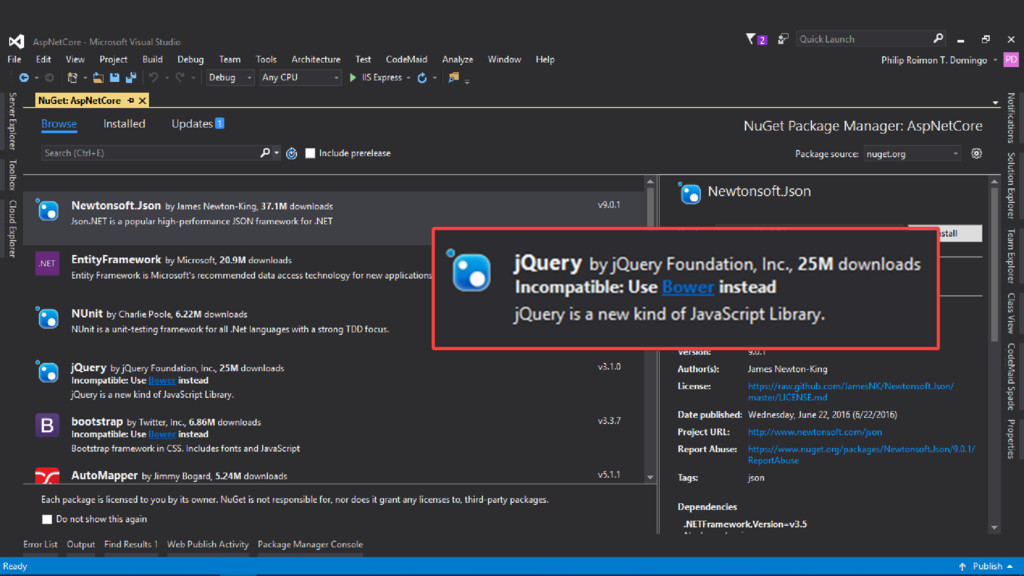The height and width of the screenshot is (576, 1024).
Task: Start debugging with the green play icon
Action: pyautogui.click(x=353, y=78)
